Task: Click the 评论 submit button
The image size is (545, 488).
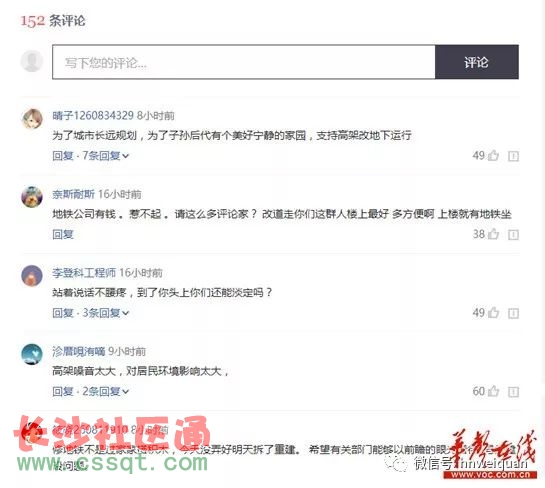Action: [477, 62]
